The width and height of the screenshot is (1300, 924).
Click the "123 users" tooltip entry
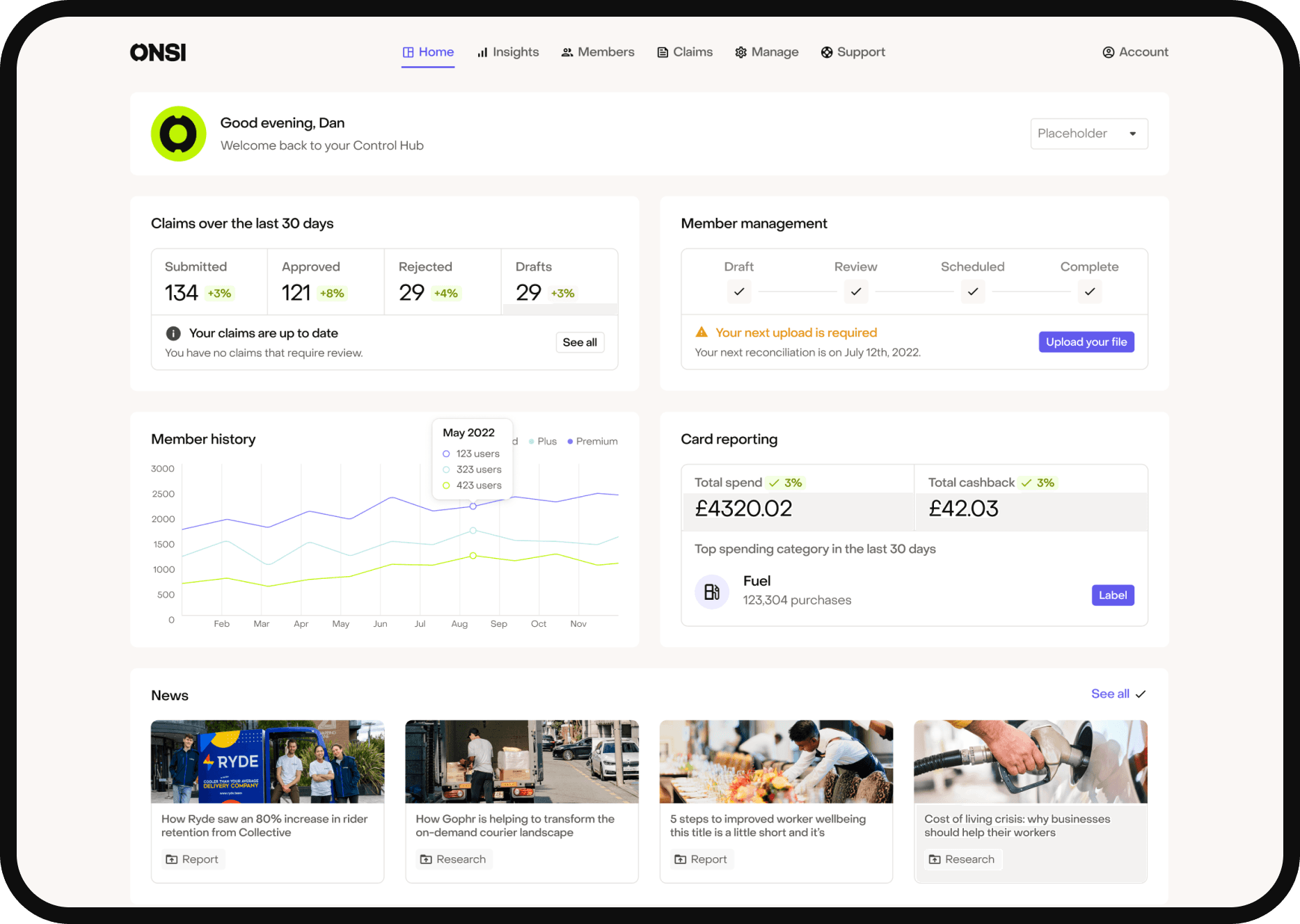click(x=478, y=454)
